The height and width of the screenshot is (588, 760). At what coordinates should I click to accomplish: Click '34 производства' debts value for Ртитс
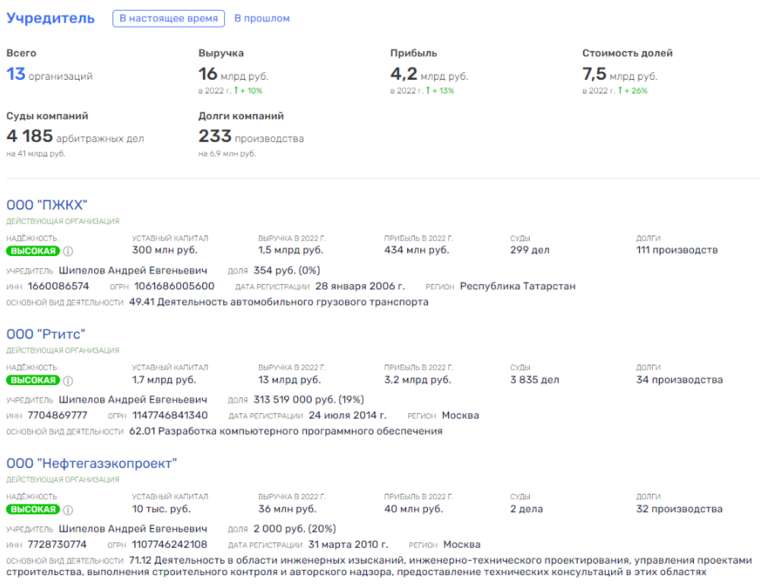[679, 380]
